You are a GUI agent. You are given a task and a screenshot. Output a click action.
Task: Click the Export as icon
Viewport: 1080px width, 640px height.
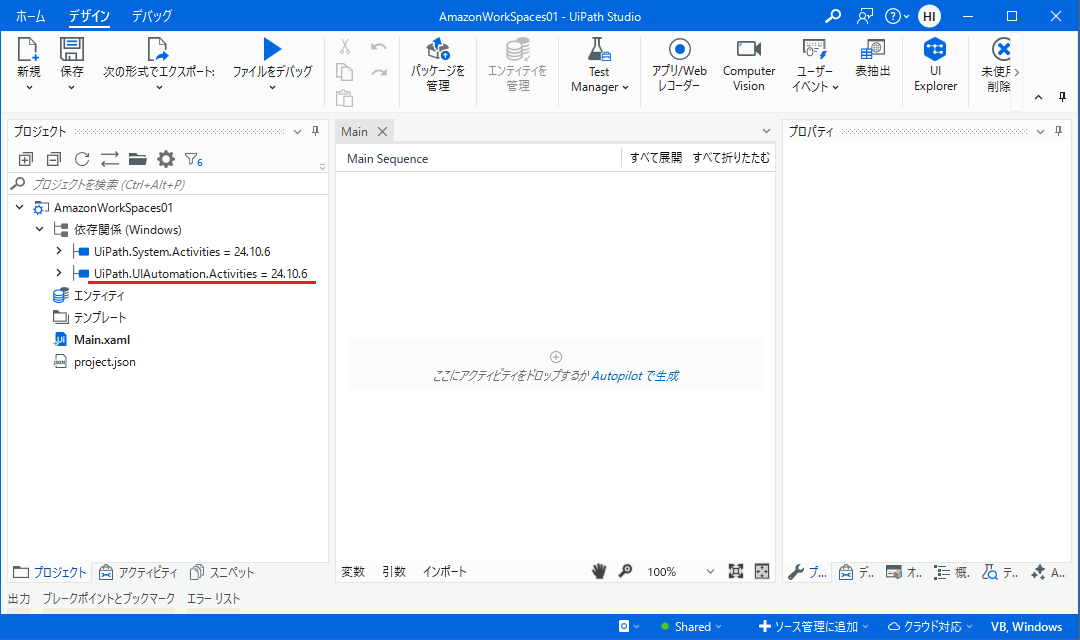158,50
